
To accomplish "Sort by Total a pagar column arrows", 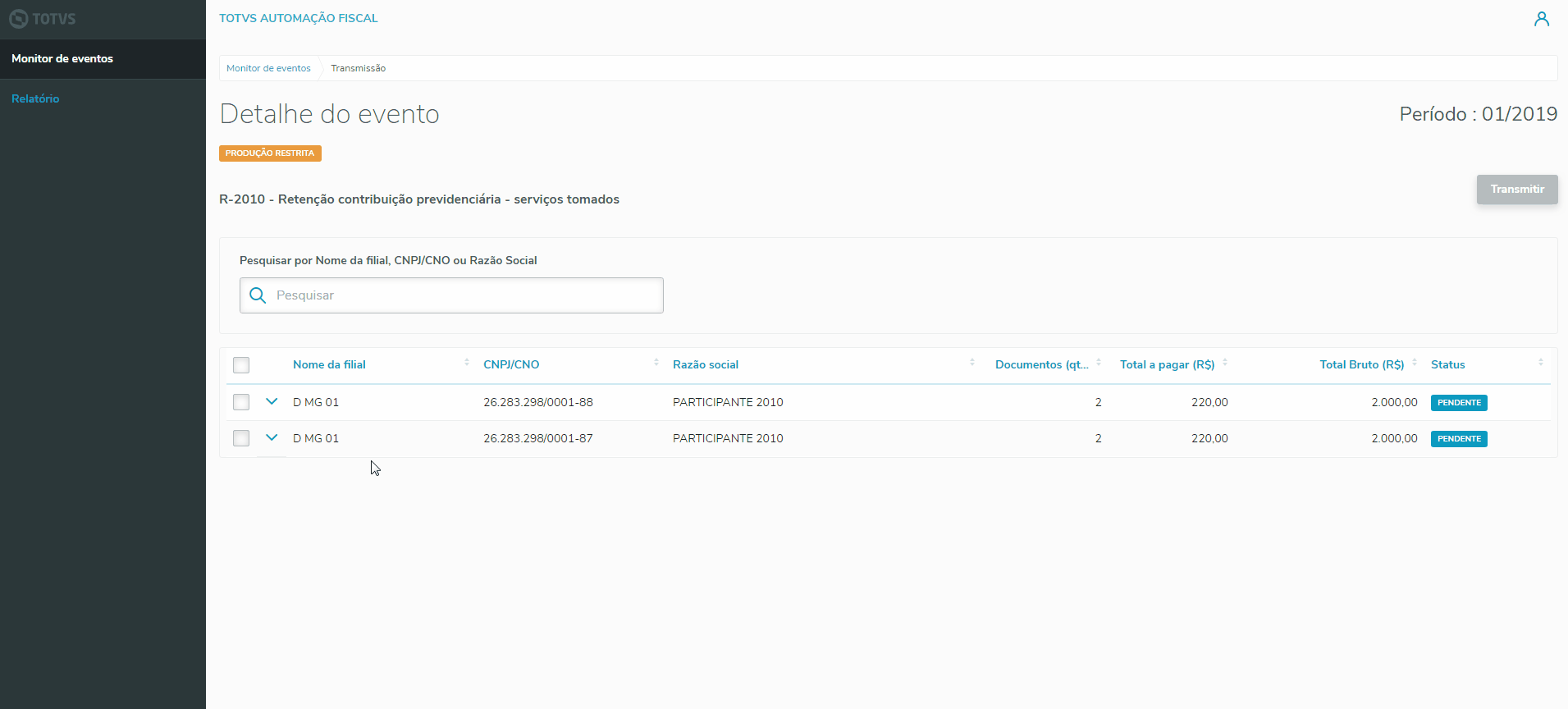I will click(1225, 362).
